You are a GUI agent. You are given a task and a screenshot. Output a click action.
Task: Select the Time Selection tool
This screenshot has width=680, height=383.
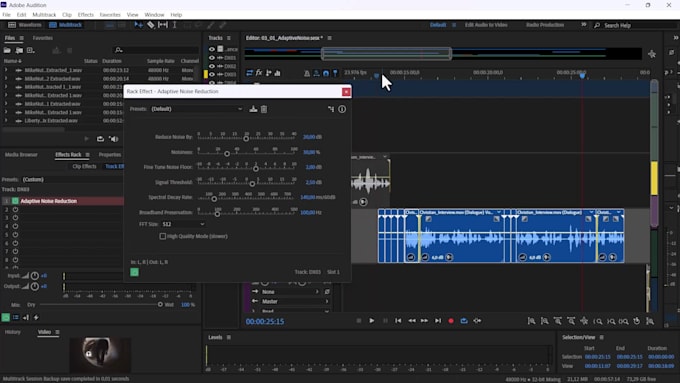coord(174,25)
